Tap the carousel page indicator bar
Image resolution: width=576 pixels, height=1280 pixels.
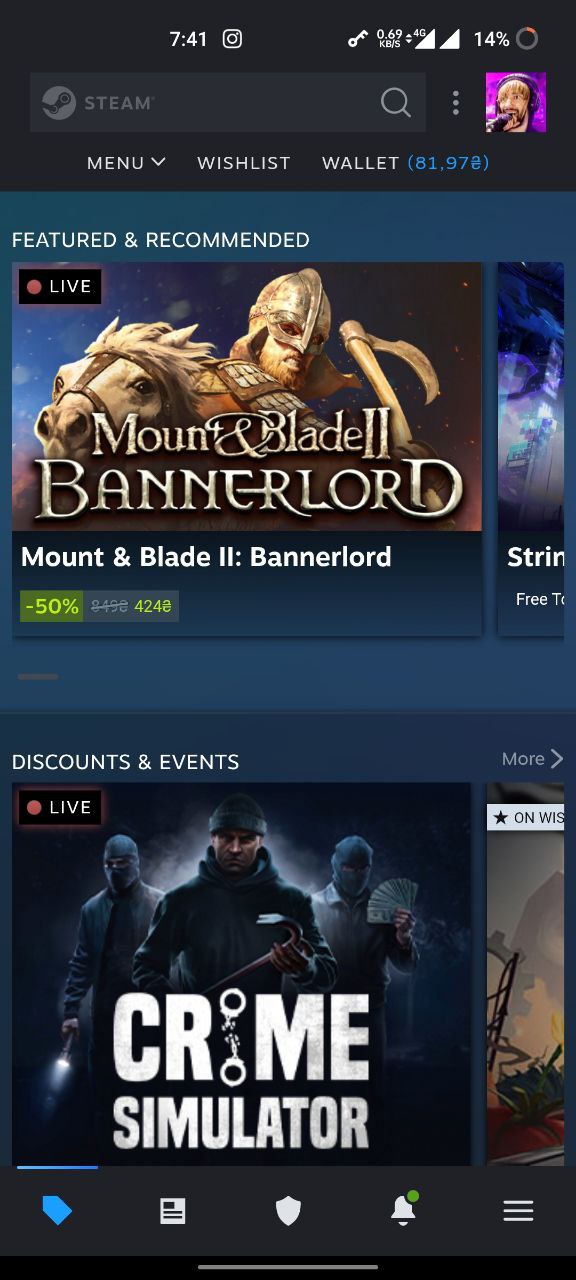pos(38,677)
